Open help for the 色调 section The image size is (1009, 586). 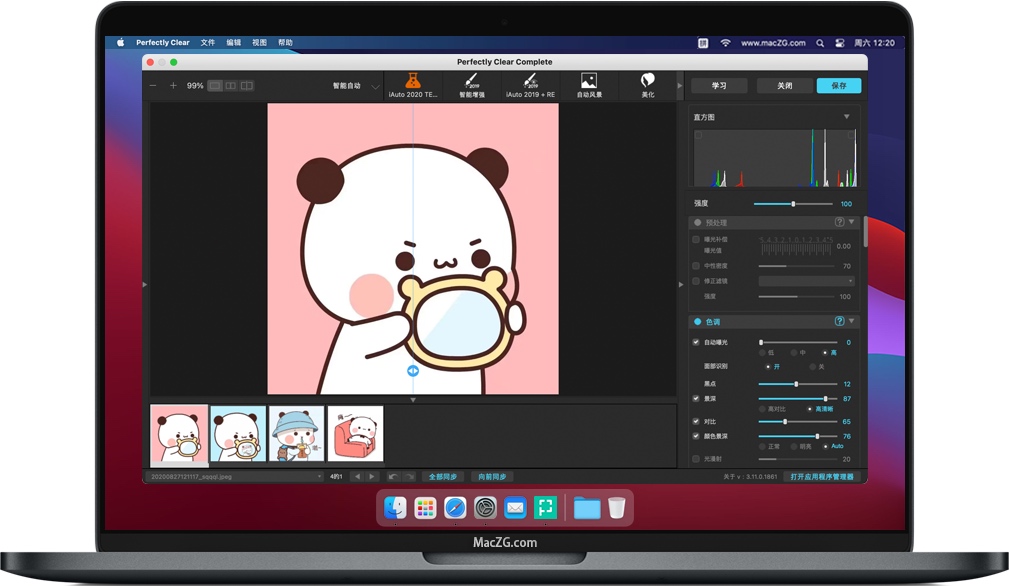click(x=839, y=321)
